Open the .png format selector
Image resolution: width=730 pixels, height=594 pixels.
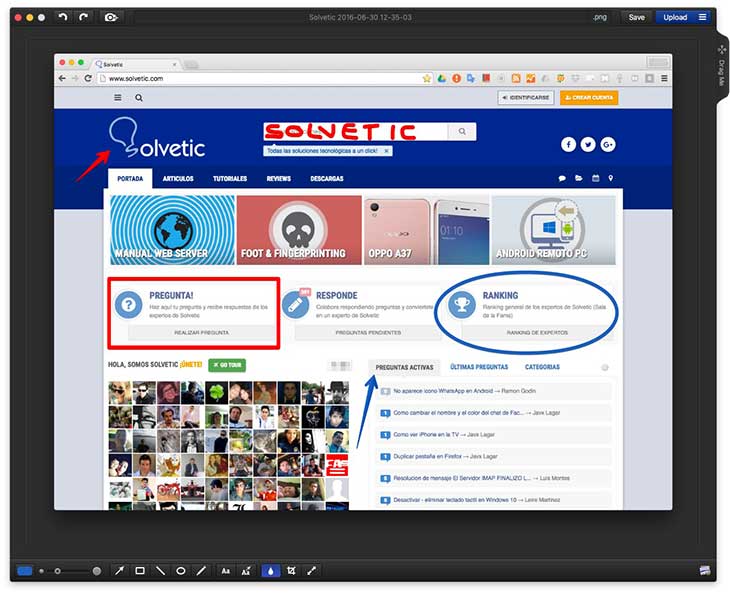point(600,17)
